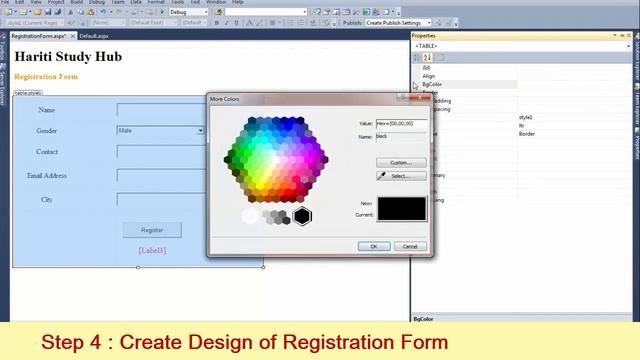Viewport: 640px width, 360px height.
Task: Select the Align property row
Action: pos(469,76)
